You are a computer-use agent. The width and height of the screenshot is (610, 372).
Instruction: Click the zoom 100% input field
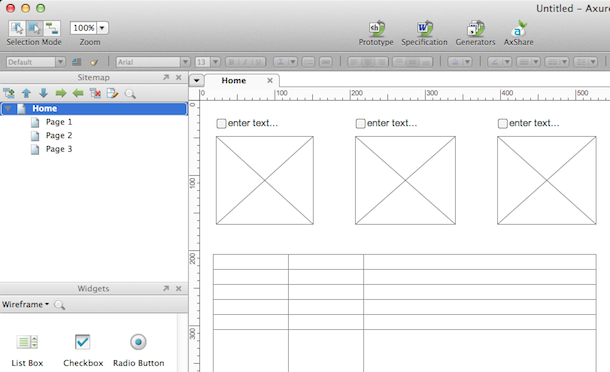tap(83, 28)
